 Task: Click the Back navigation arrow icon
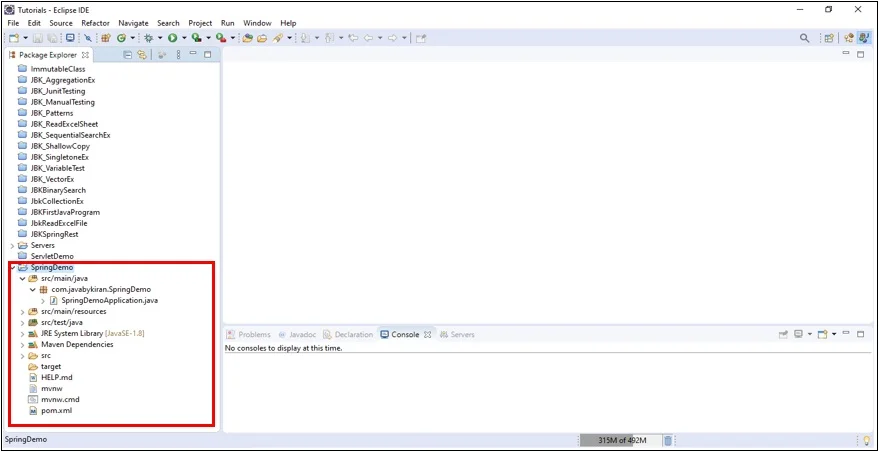click(368, 38)
